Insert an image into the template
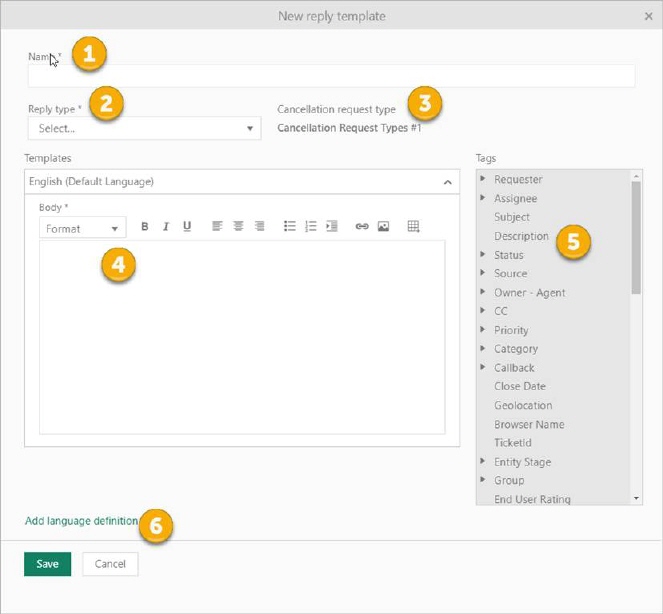The image size is (663, 614). [x=383, y=227]
